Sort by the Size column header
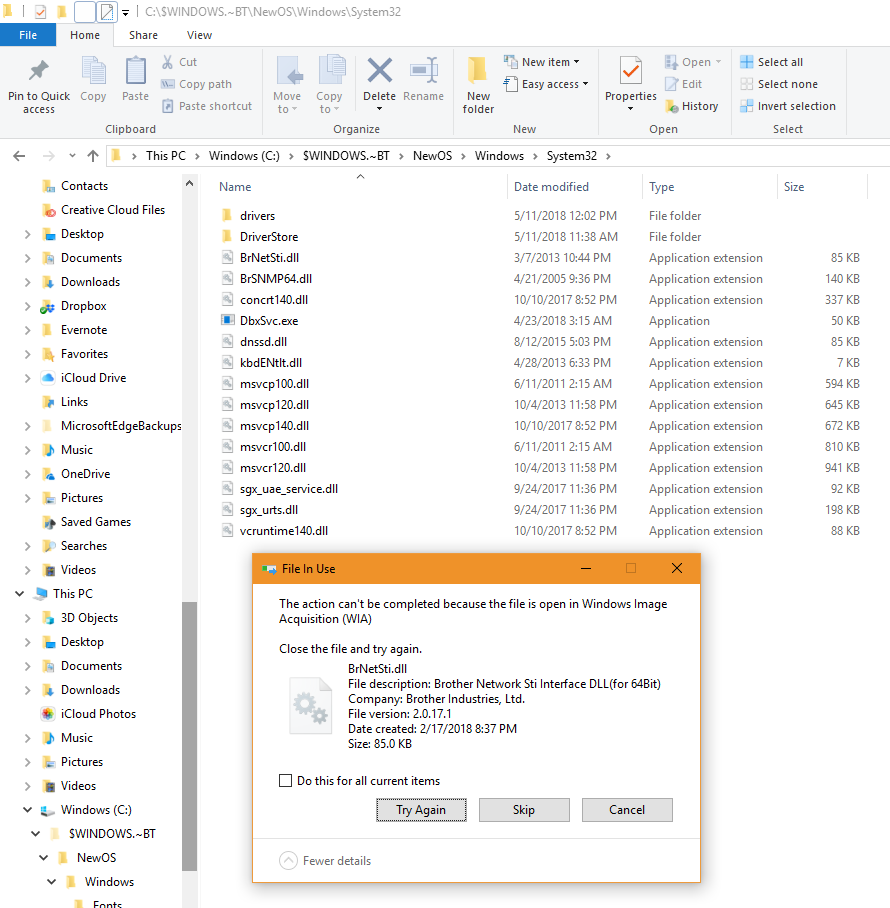 point(794,186)
